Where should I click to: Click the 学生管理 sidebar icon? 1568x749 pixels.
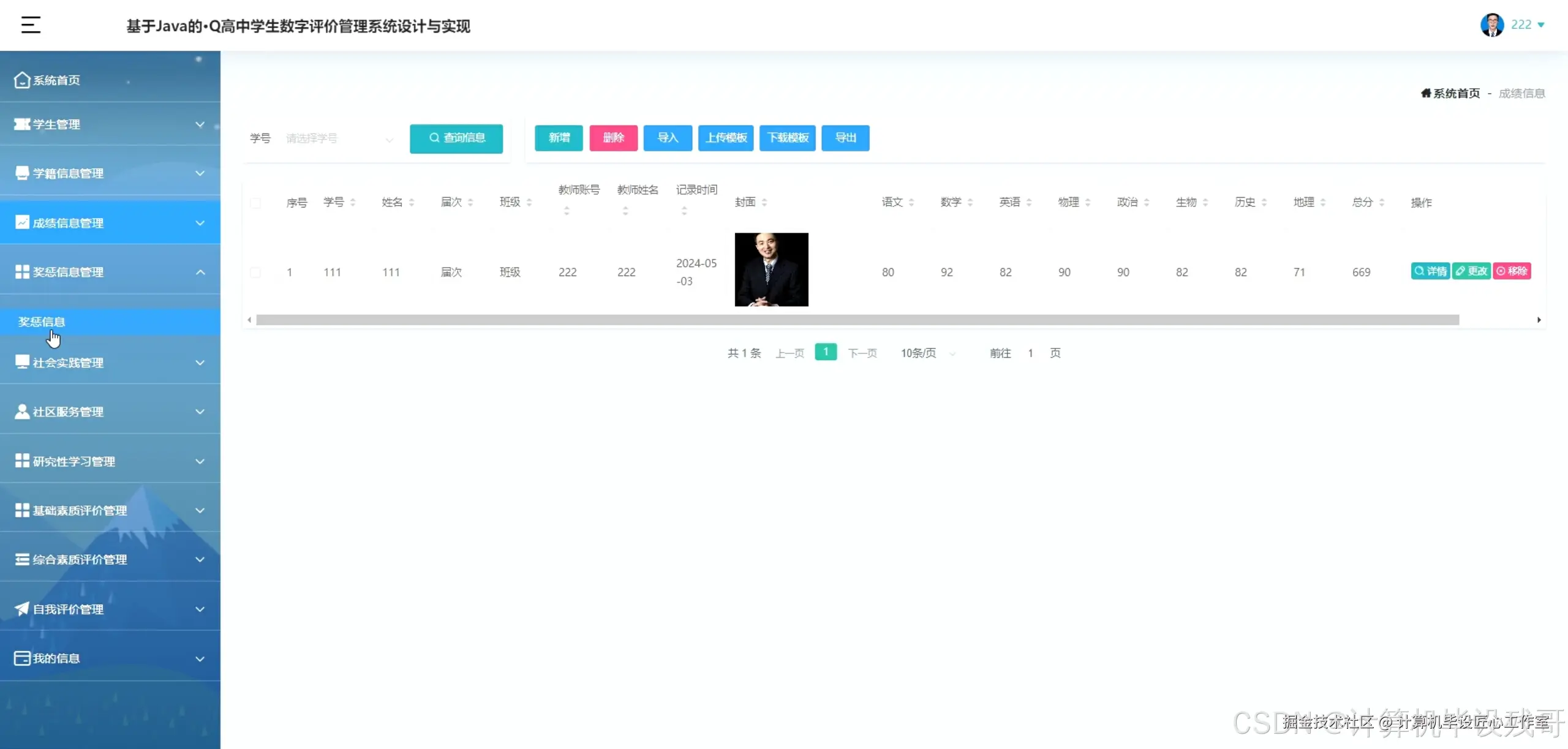pyautogui.click(x=22, y=124)
